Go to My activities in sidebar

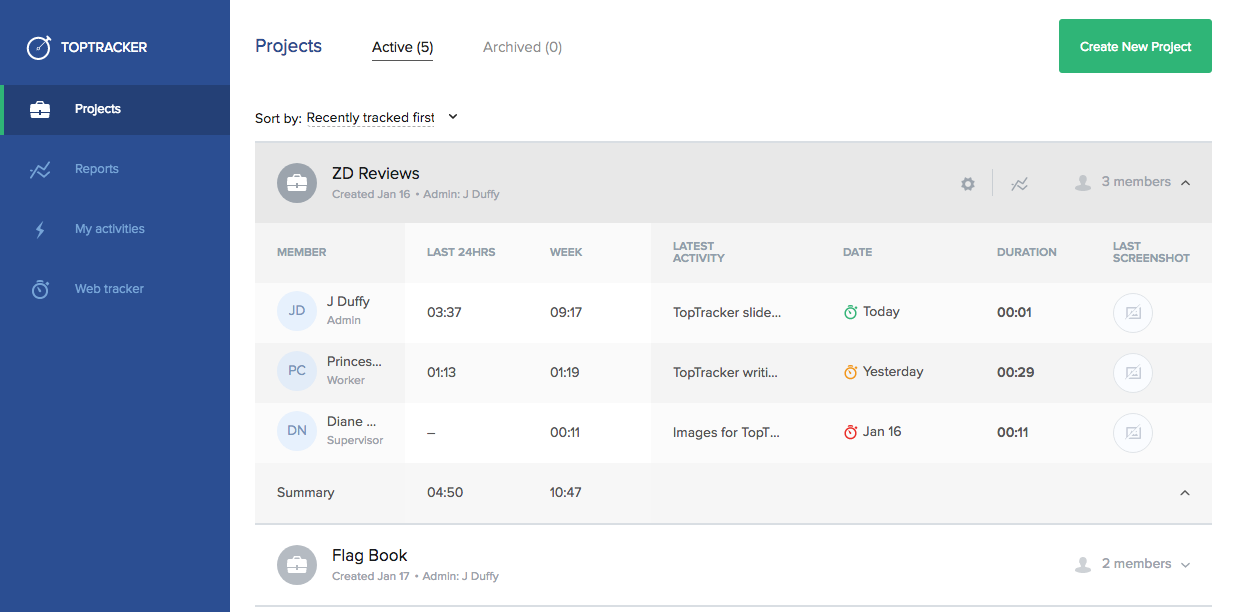tap(109, 229)
